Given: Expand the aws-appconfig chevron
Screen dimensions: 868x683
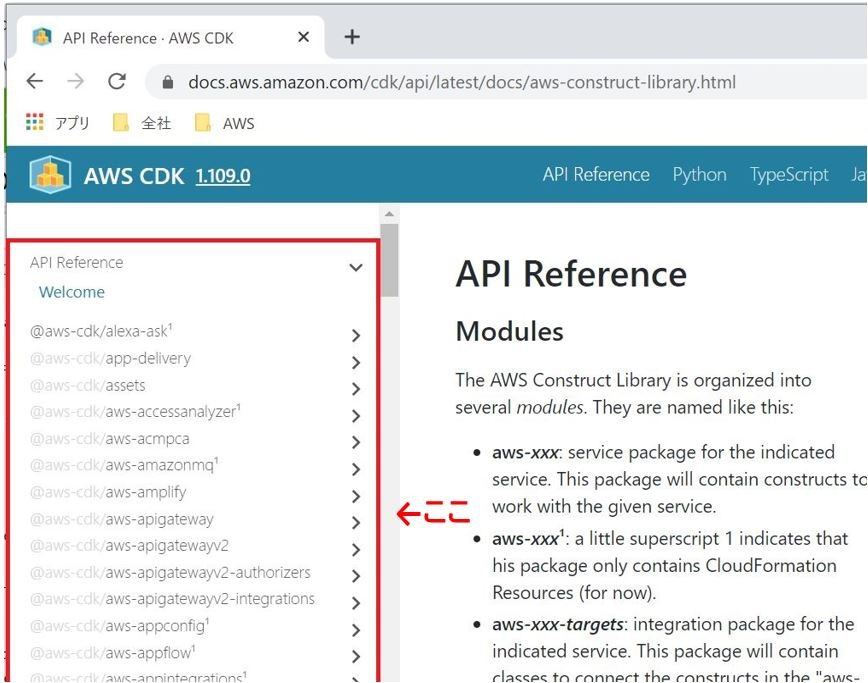Looking at the screenshot, I should pos(356,630).
